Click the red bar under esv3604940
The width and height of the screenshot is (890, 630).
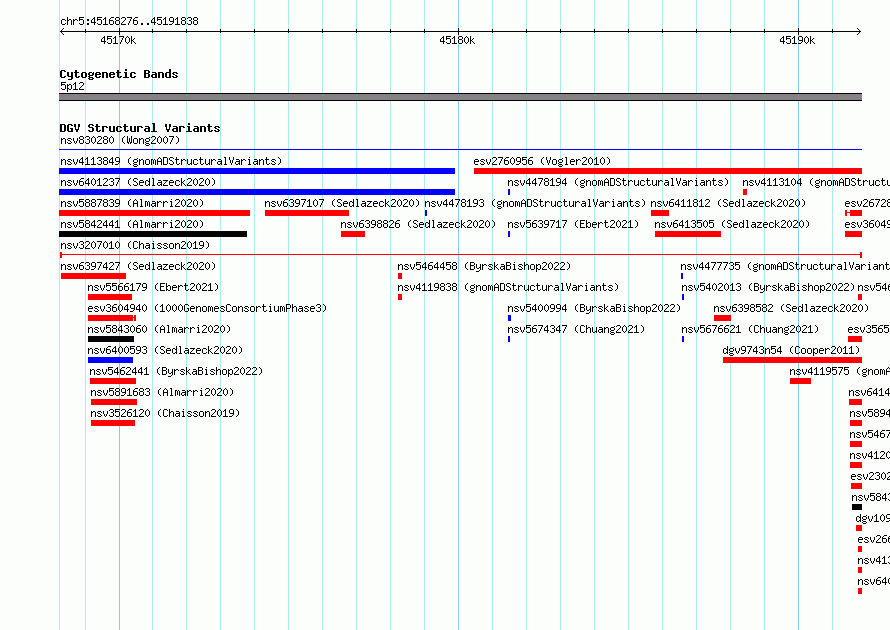111,318
